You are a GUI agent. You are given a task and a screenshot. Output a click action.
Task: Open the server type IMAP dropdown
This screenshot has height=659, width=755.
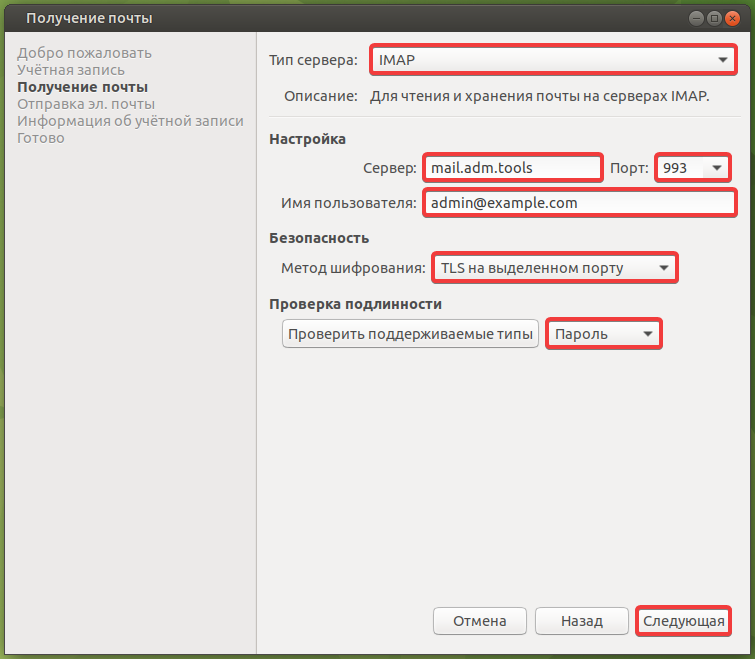553,60
